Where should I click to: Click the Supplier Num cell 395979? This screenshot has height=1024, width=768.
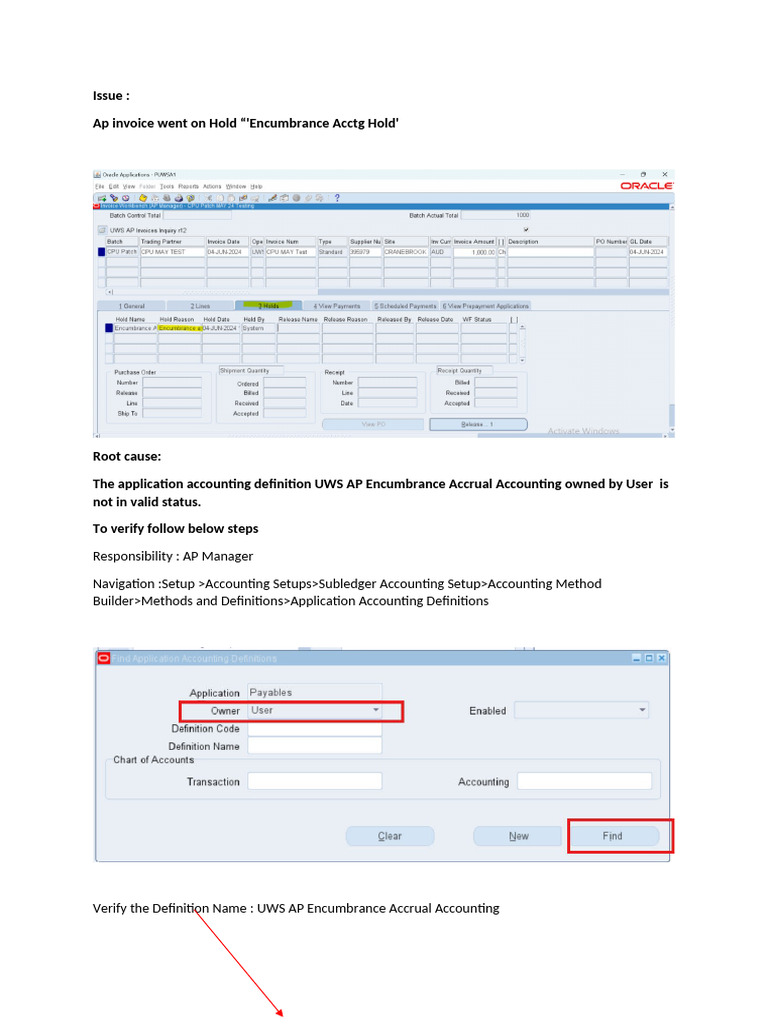365,252
